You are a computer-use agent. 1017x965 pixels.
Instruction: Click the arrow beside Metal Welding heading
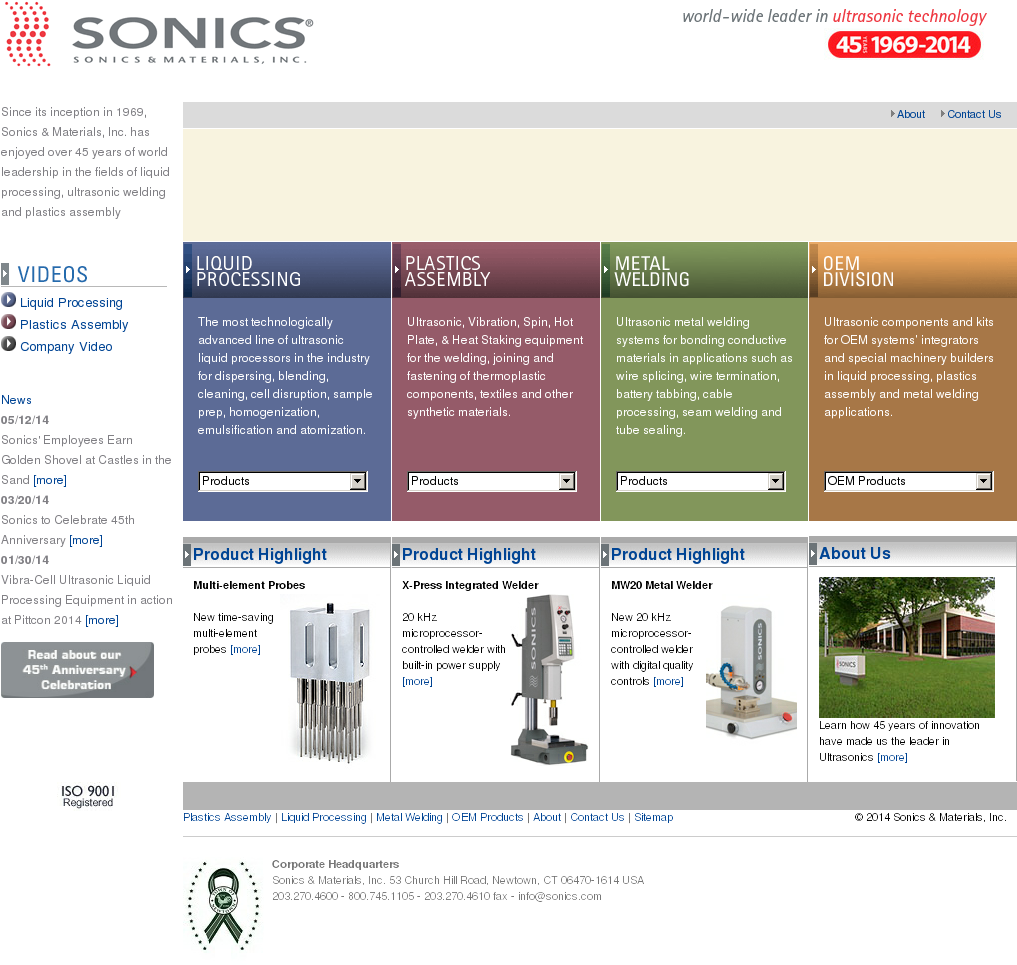(605, 269)
